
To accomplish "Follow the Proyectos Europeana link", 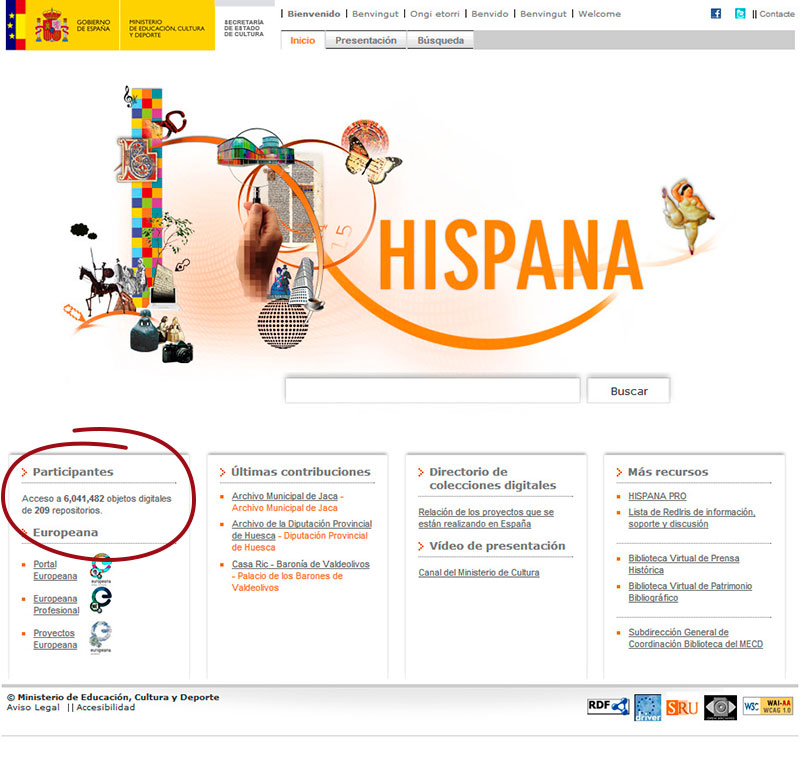I will coord(55,639).
